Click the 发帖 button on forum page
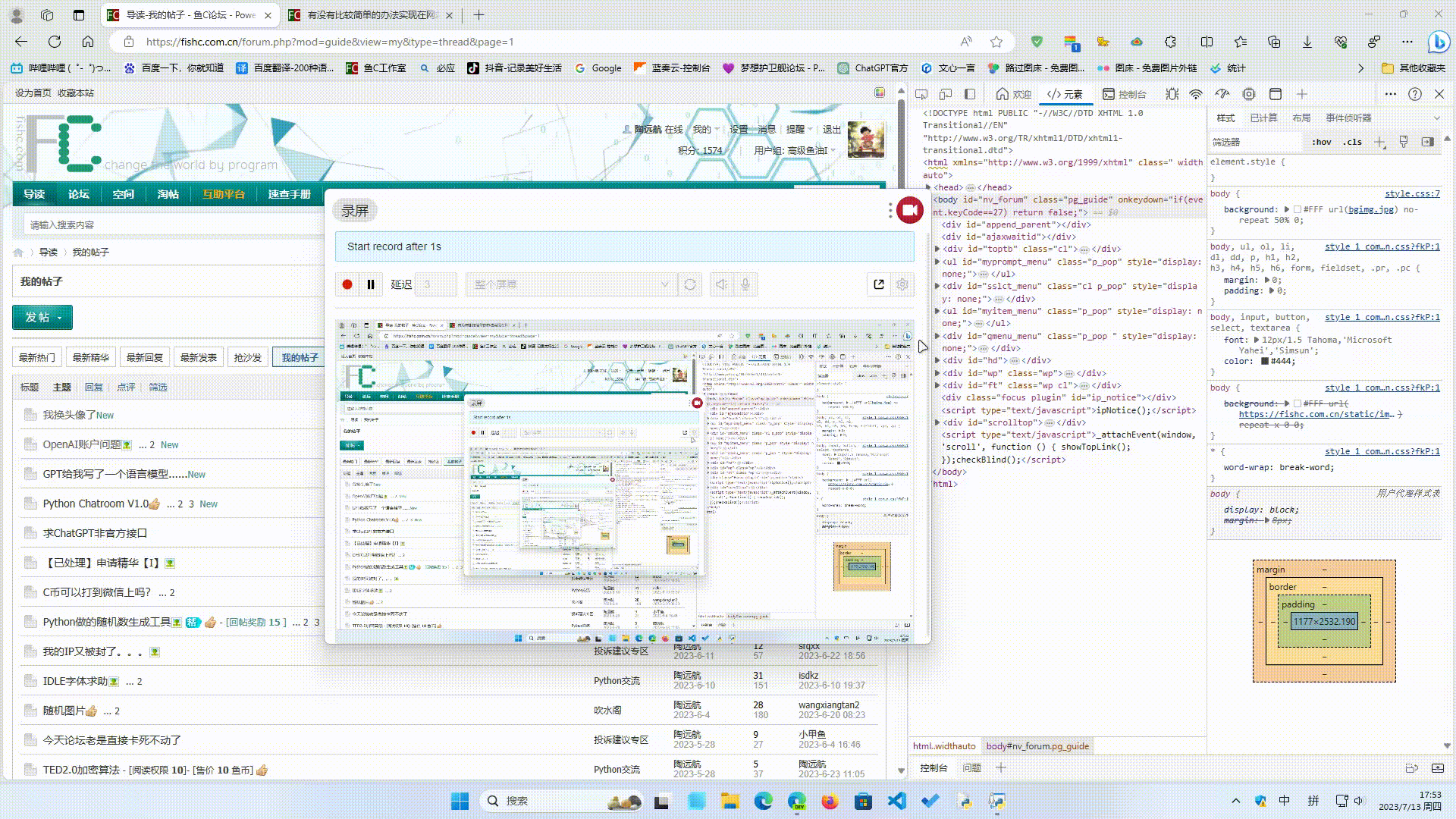This screenshot has height=819, width=1456. click(x=42, y=317)
